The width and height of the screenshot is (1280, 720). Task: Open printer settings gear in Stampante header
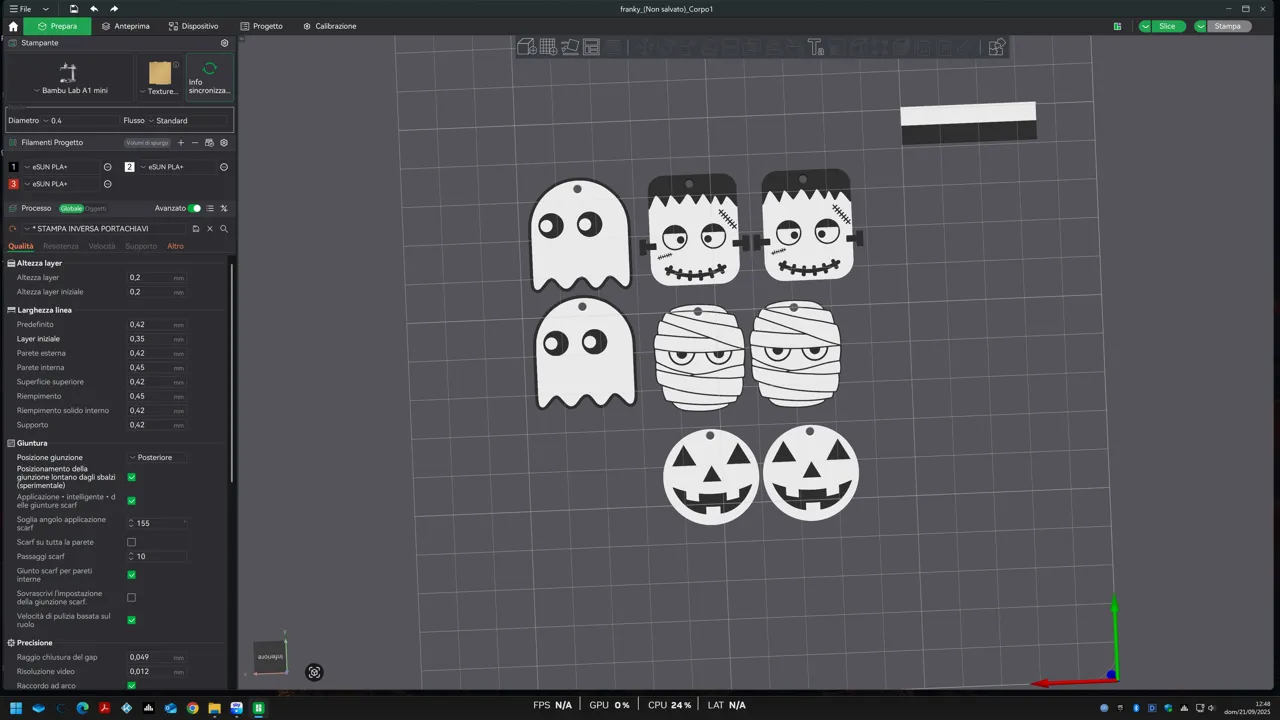coord(224,43)
